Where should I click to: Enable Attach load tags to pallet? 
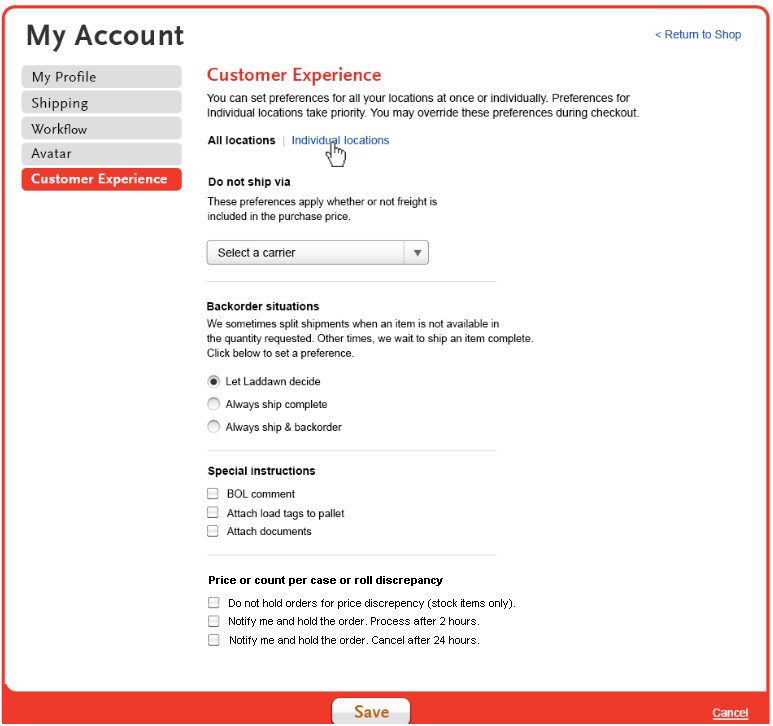coord(213,513)
